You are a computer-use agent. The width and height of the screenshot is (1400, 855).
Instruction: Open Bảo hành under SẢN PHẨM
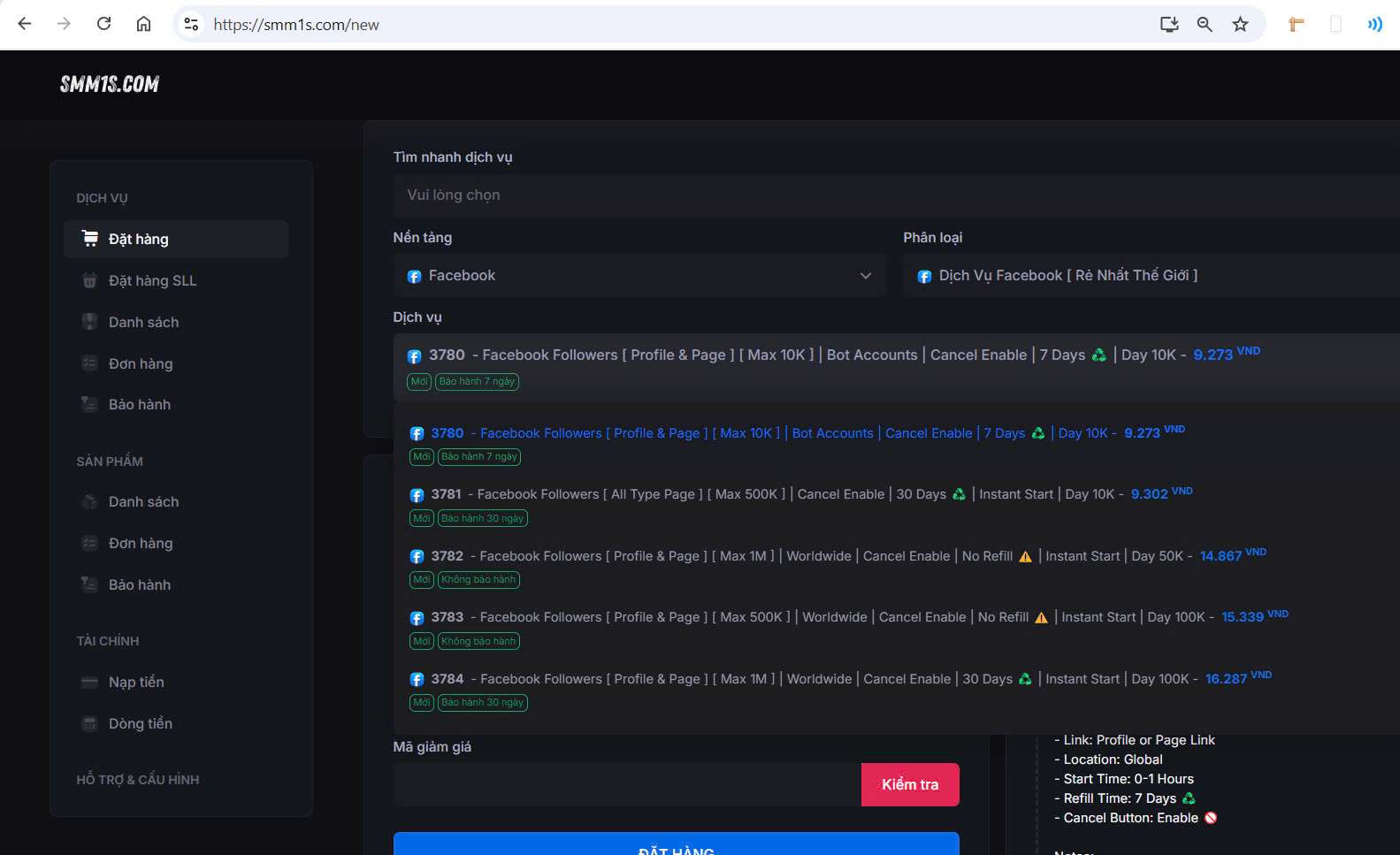176,584
